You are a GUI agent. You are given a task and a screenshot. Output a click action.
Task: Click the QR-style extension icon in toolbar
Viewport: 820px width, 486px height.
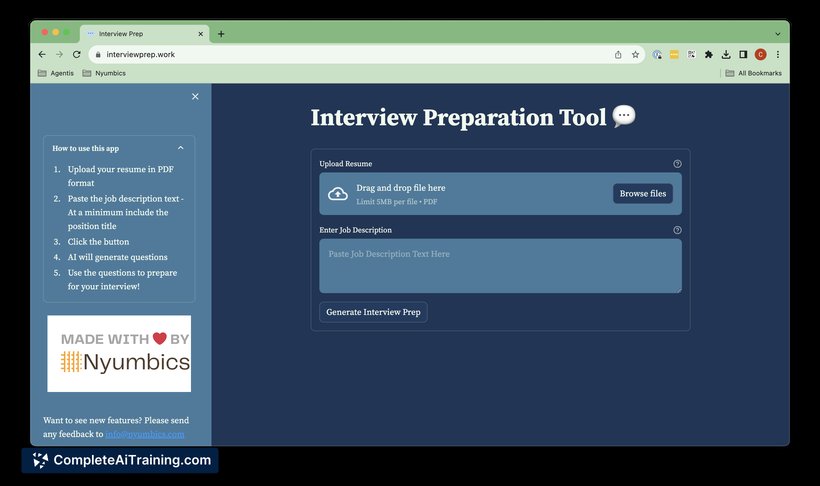(691, 54)
